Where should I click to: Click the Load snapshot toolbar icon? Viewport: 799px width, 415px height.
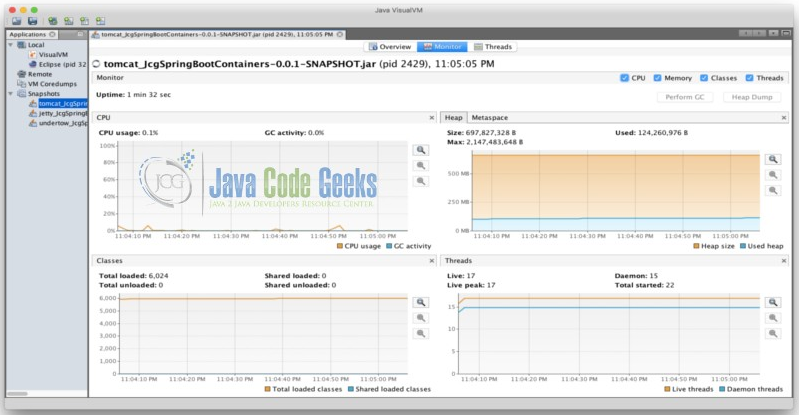(17, 21)
